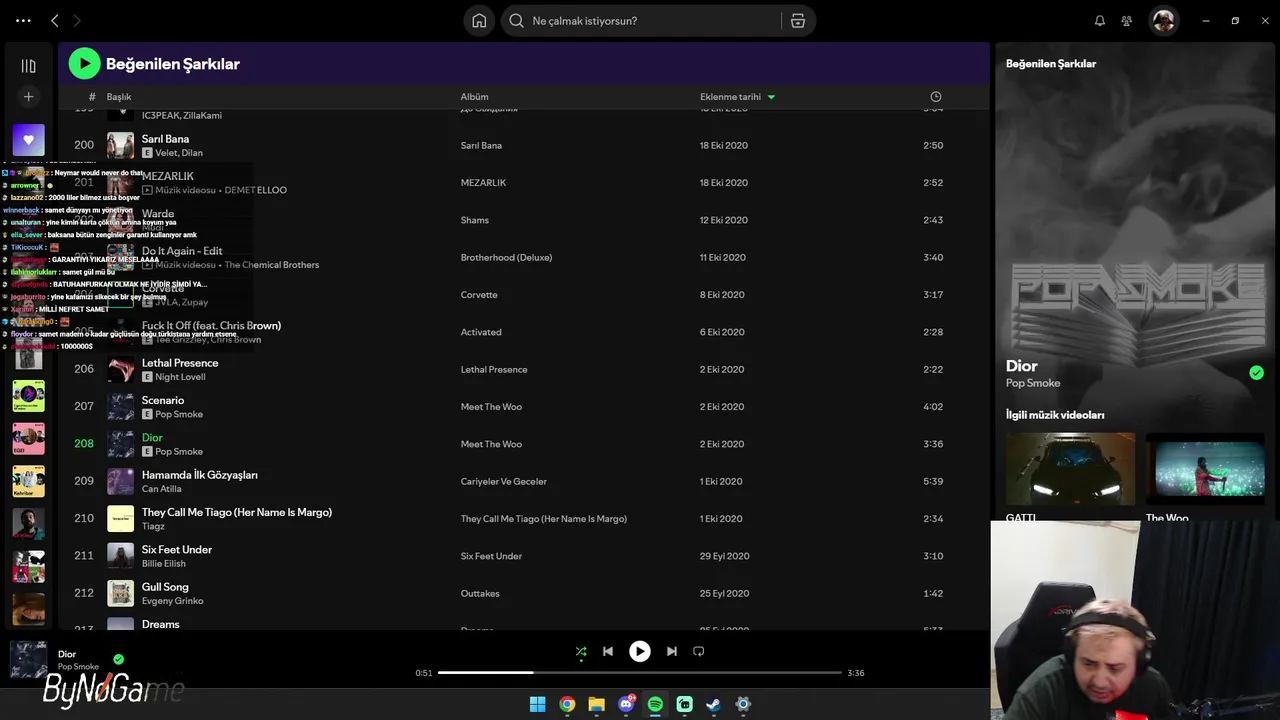
Task: Select the Lethal Presence song title
Action: pyautogui.click(x=180, y=363)
